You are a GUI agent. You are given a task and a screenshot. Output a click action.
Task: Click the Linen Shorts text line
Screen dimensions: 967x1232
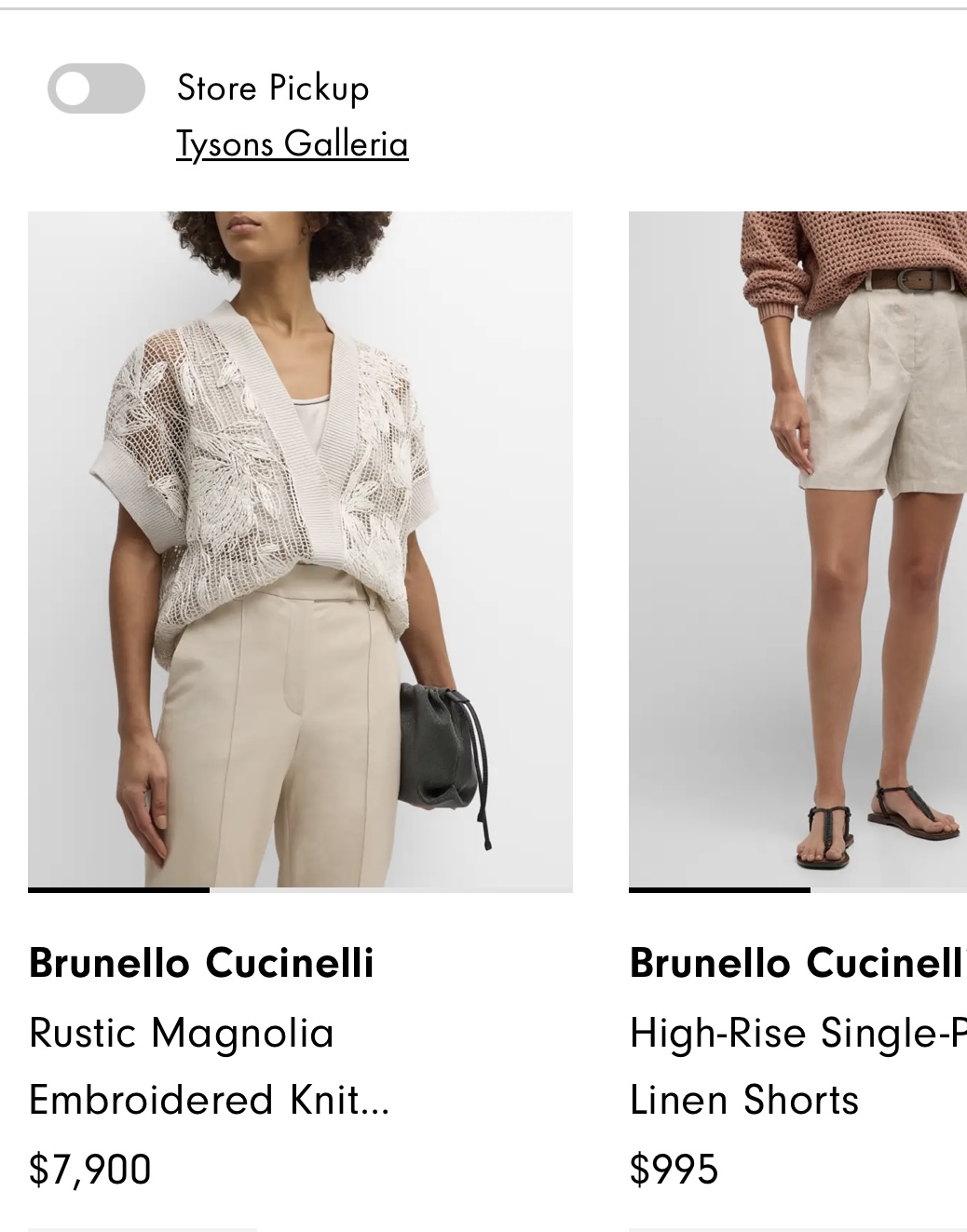tap(743, 1100)
